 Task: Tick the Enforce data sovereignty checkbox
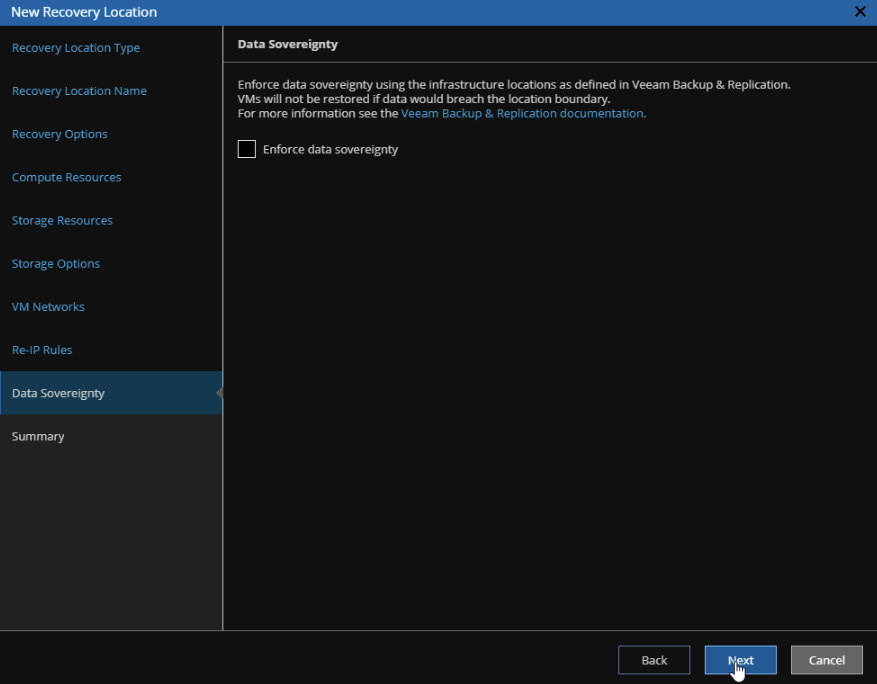pyautogui.click(x=247, y=149)
